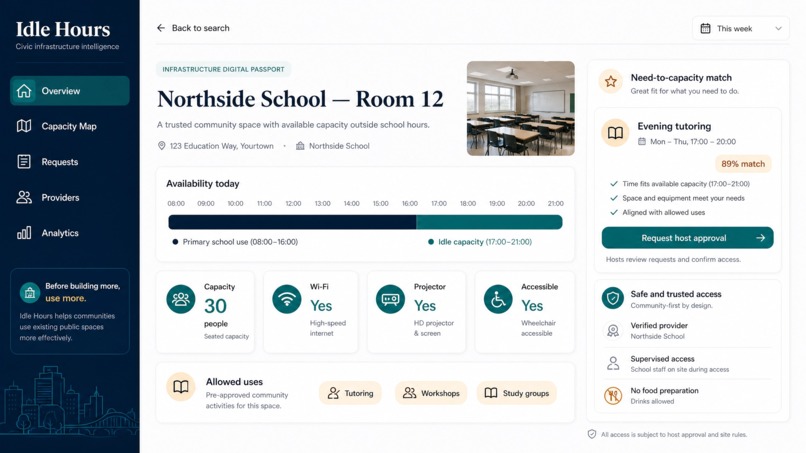Click the Study groups chip
This screenshot has height=453, width=806.
point(517,393)
